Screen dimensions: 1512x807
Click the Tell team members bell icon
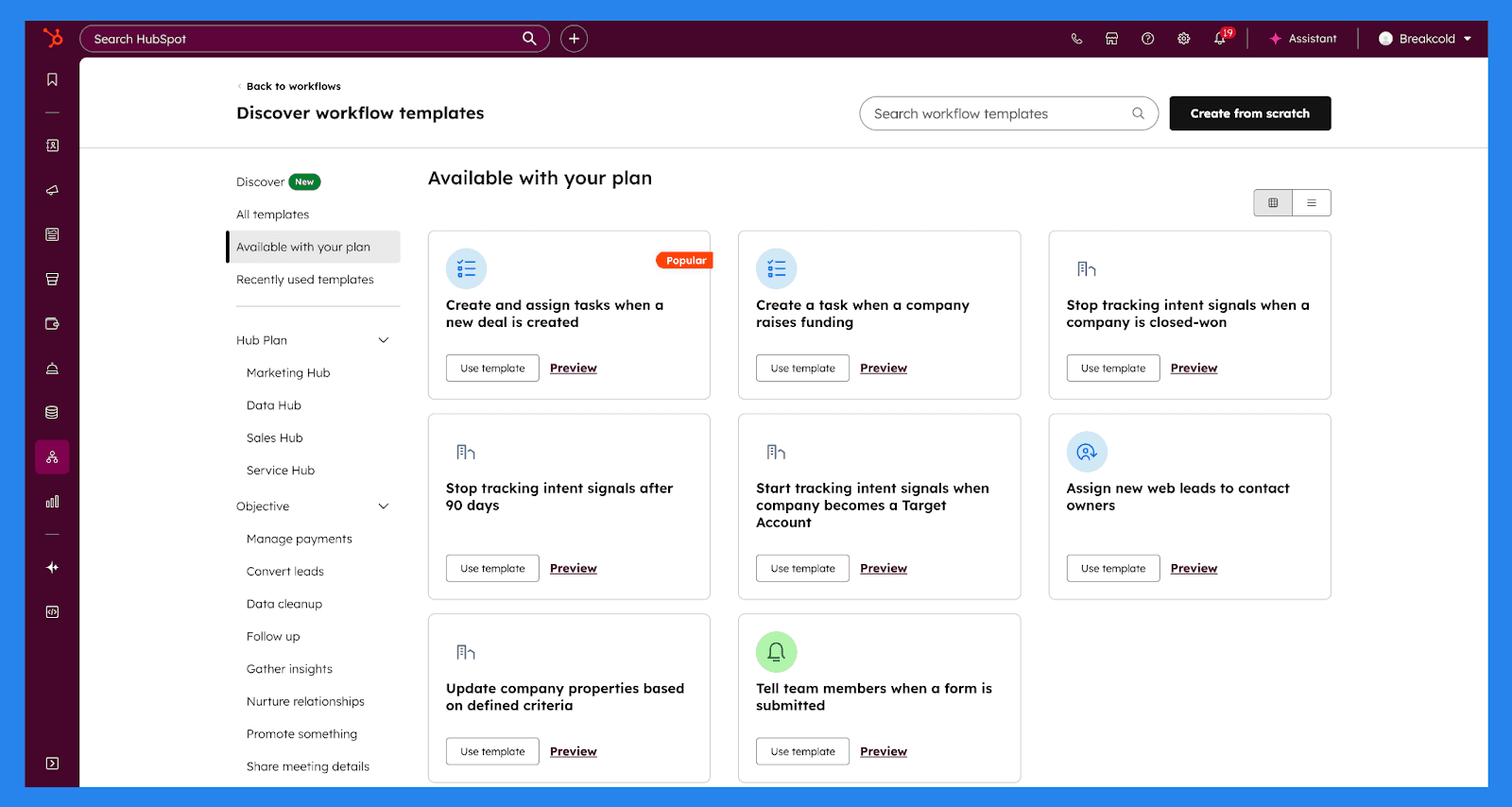777,652
